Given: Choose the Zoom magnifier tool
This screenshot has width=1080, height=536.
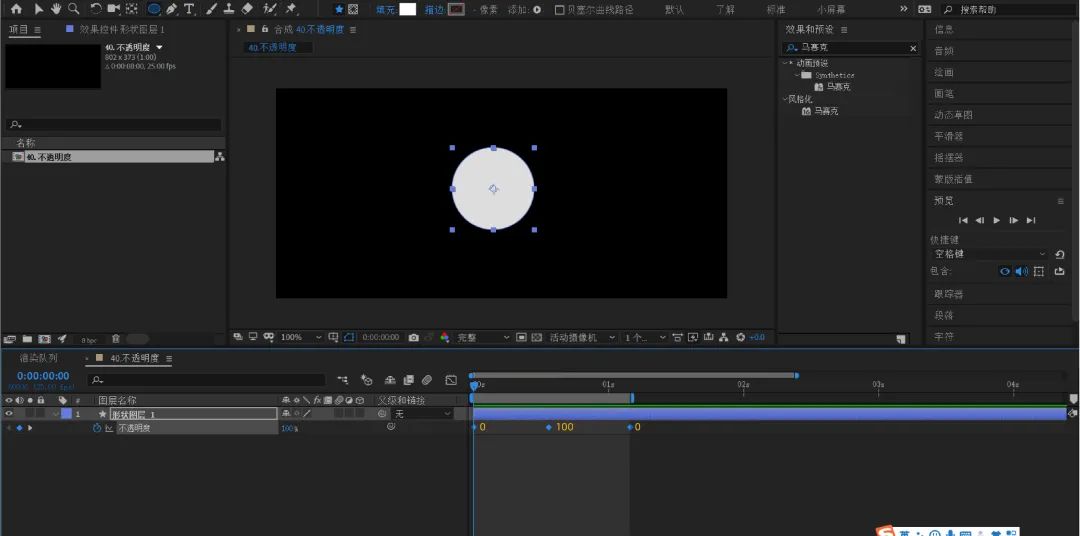Looking at the screenshot, I should (73, 9).
